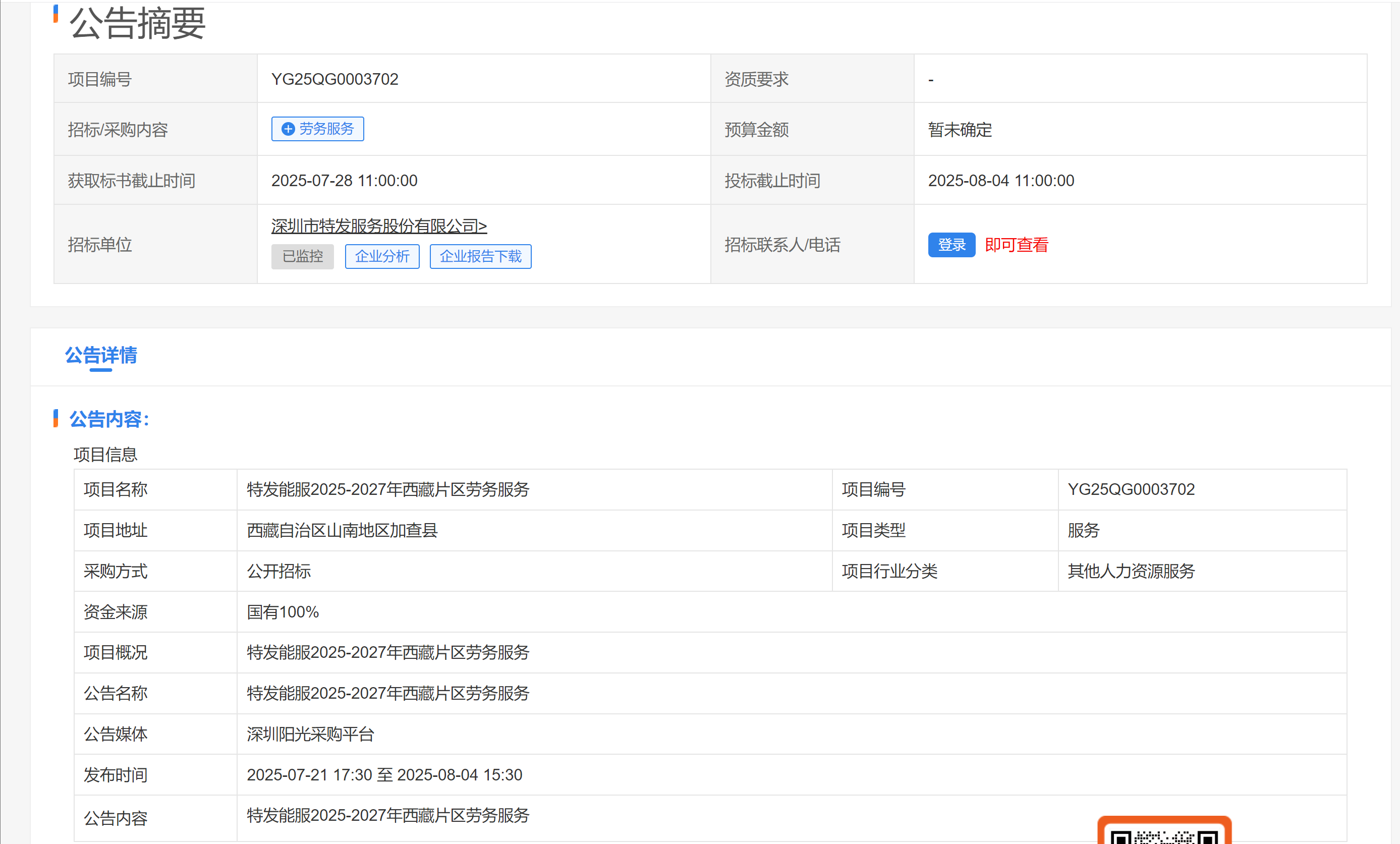This screenshot has width=1400, height=844.
Task: Switch to the 公告详情 tab
Action: pyautogui.click(x=101, y=356)
